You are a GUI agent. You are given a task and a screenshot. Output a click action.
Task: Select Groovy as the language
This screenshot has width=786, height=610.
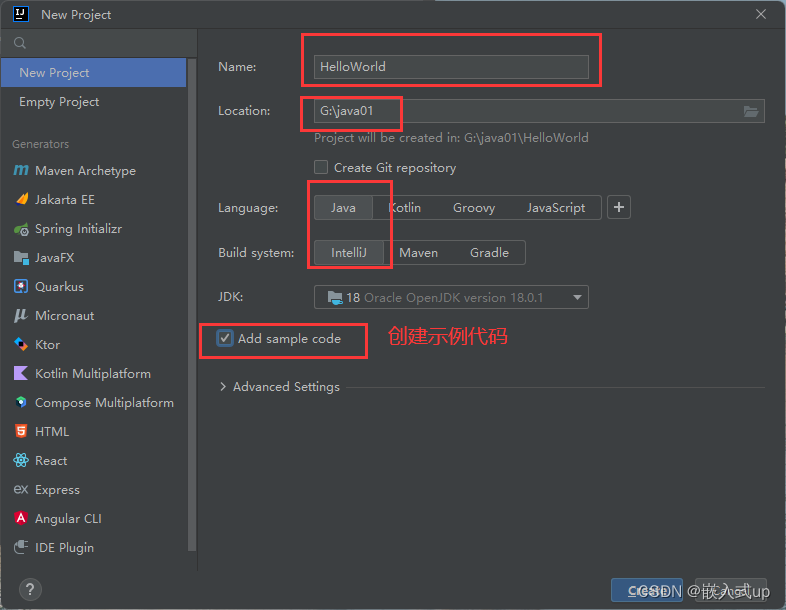474,208
